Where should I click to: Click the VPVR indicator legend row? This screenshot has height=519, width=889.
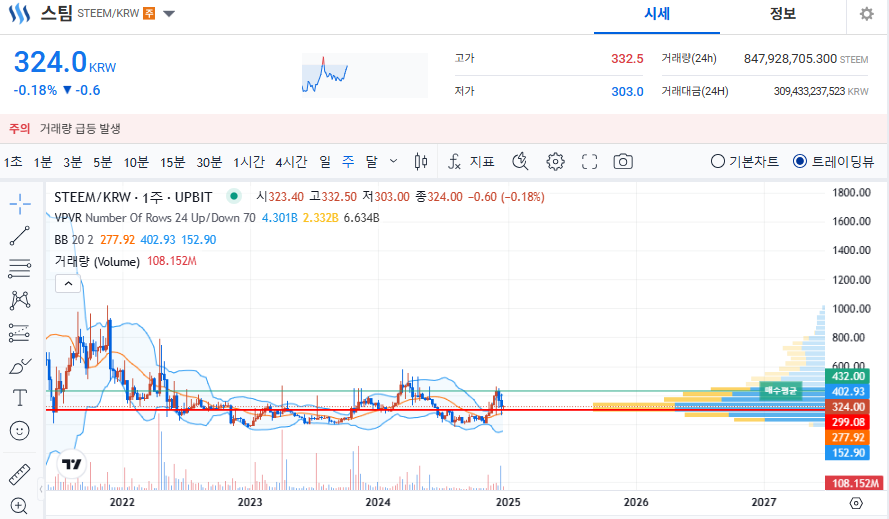[x=217, y=218]
